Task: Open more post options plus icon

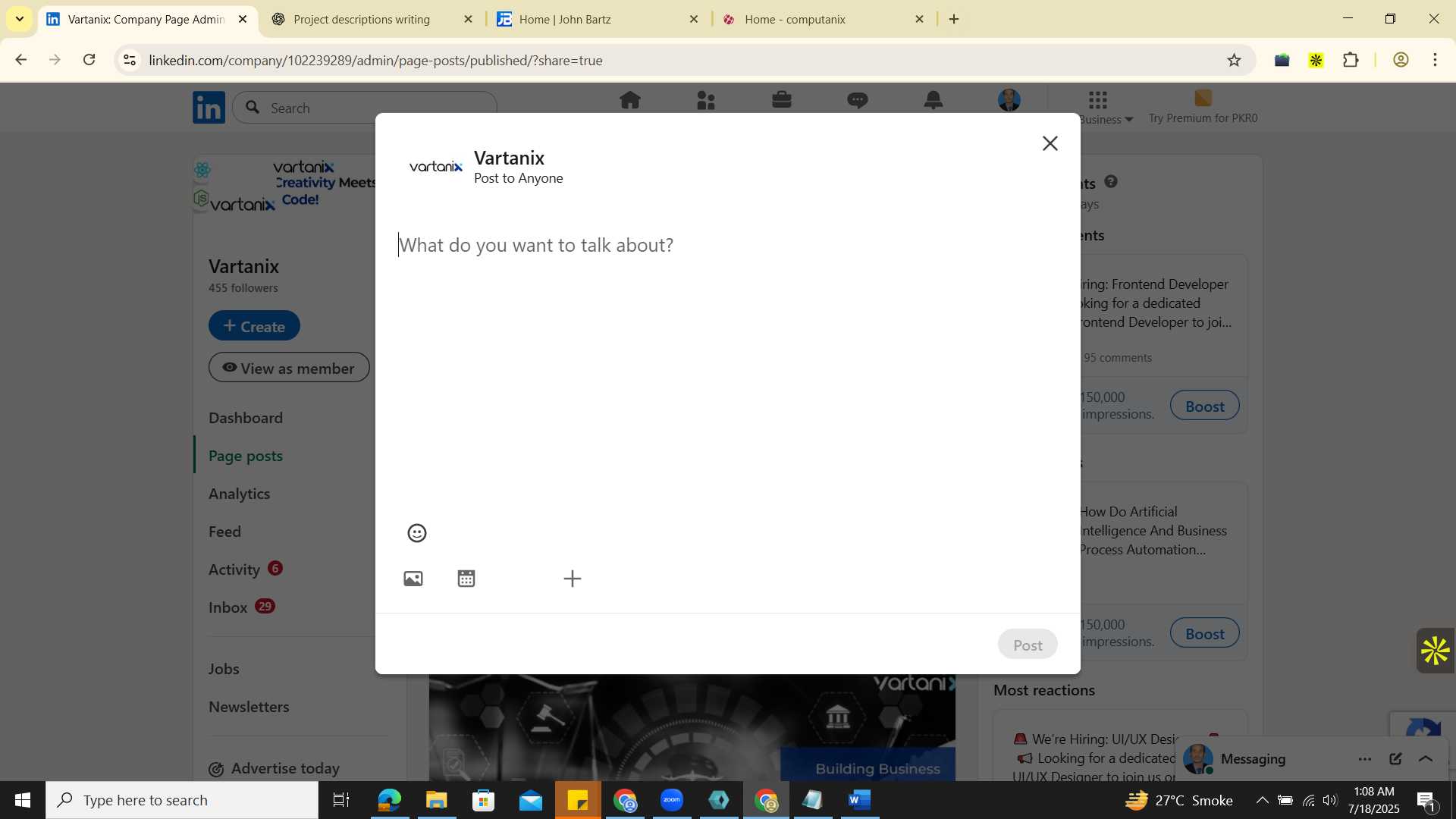Action: 573,579
